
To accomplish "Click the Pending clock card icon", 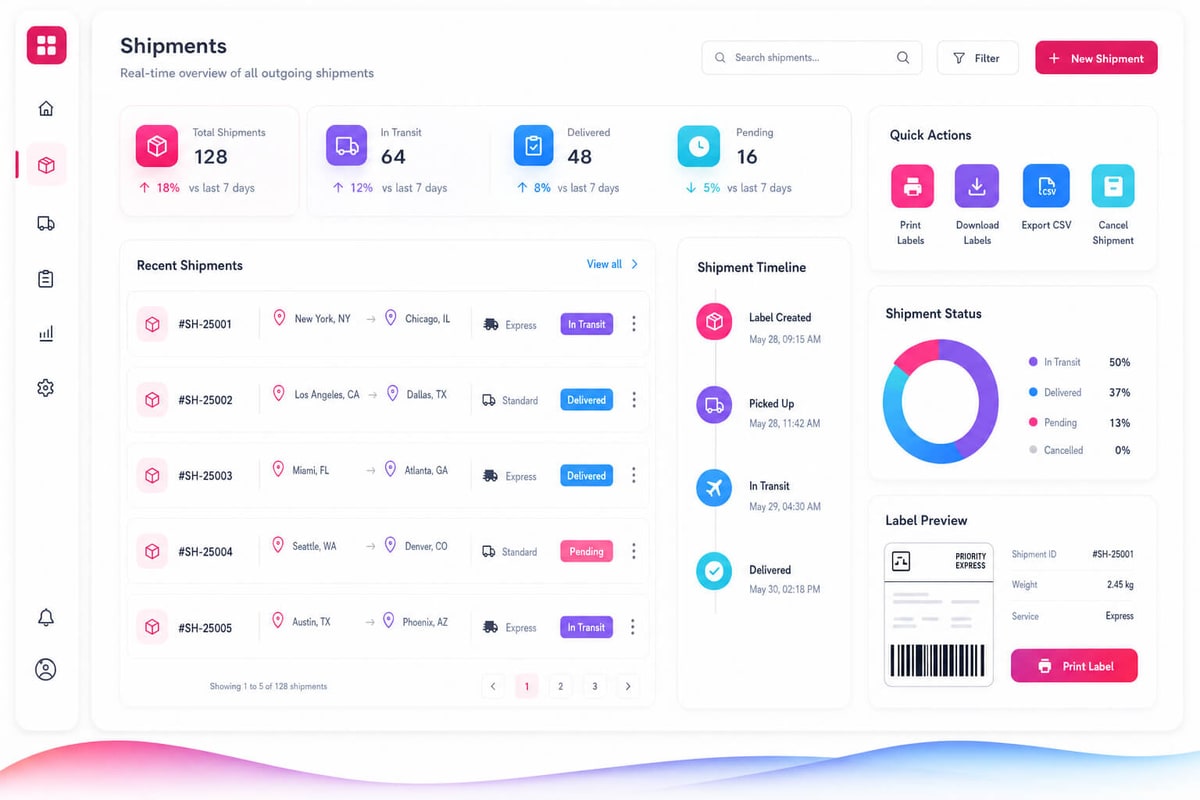I will point(698,146).
